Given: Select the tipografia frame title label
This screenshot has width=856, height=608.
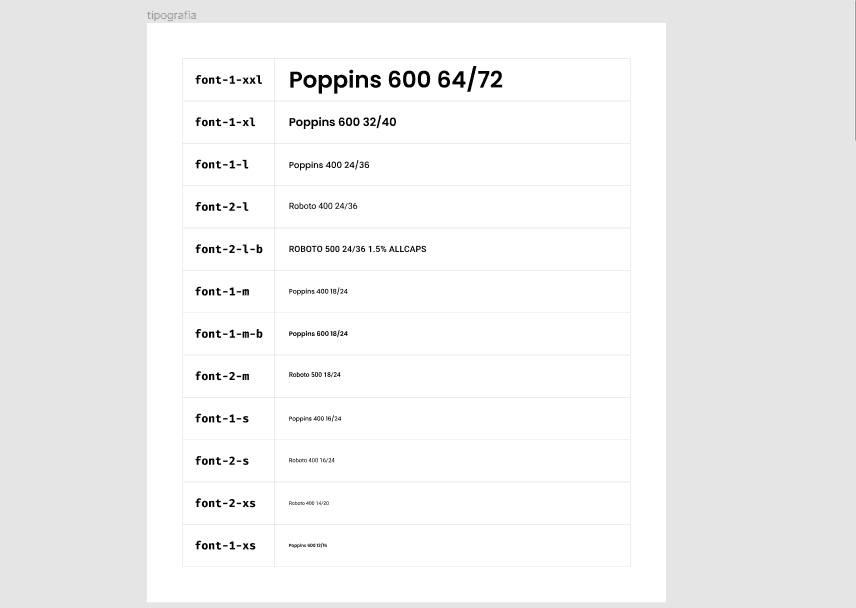Looking at the screenshot, I should pyautogui.click(x=171, y=15).
